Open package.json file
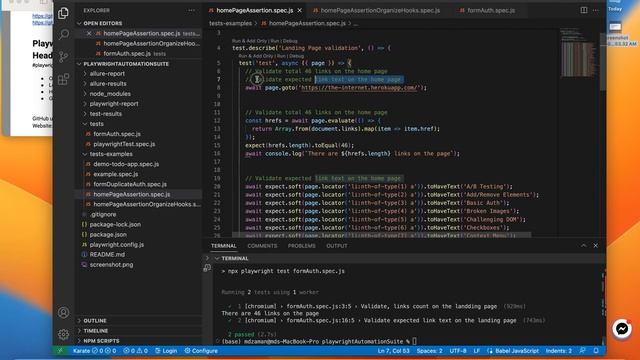Image resolution: width=640 pixels, height=360 pixels. pos(139,234)
